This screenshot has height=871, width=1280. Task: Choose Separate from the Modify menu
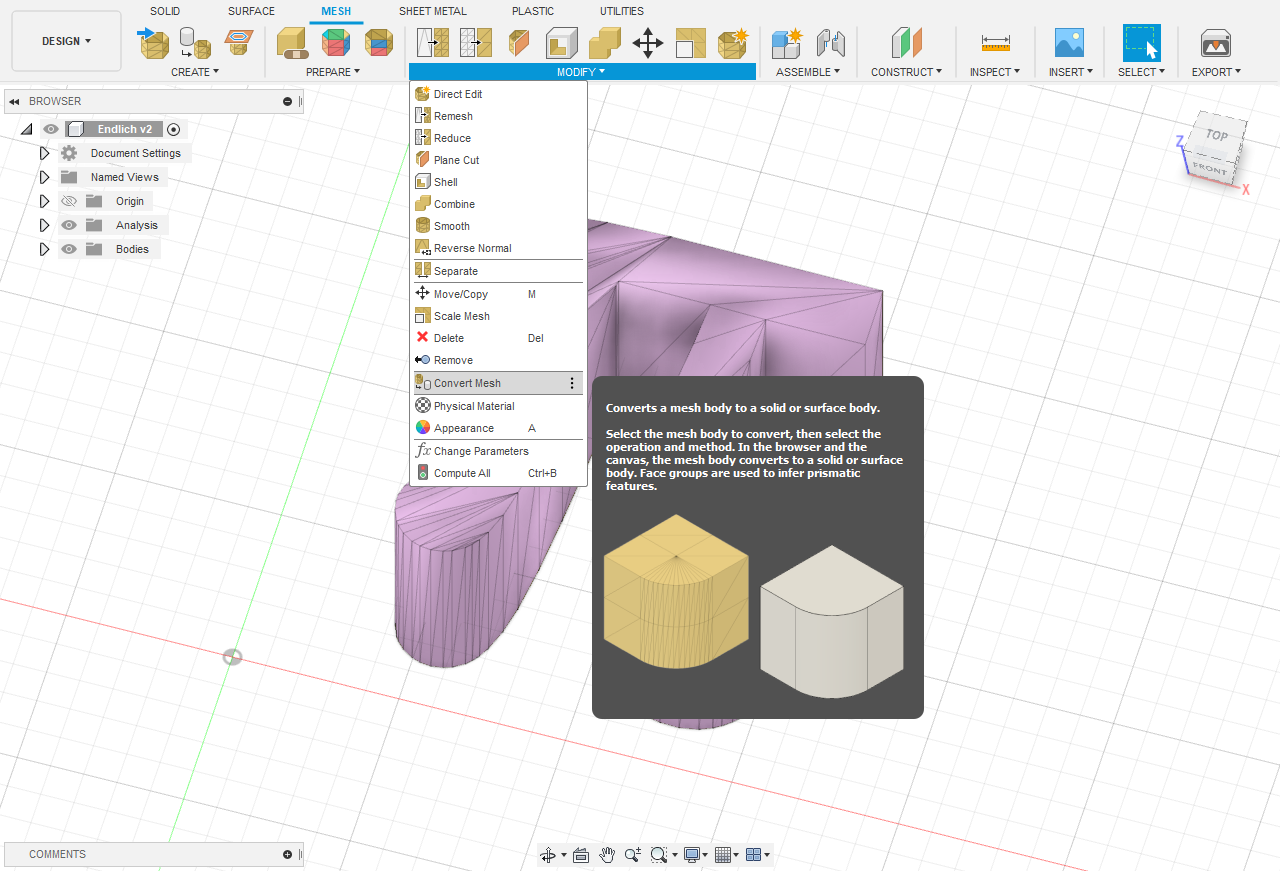point(498,271)
